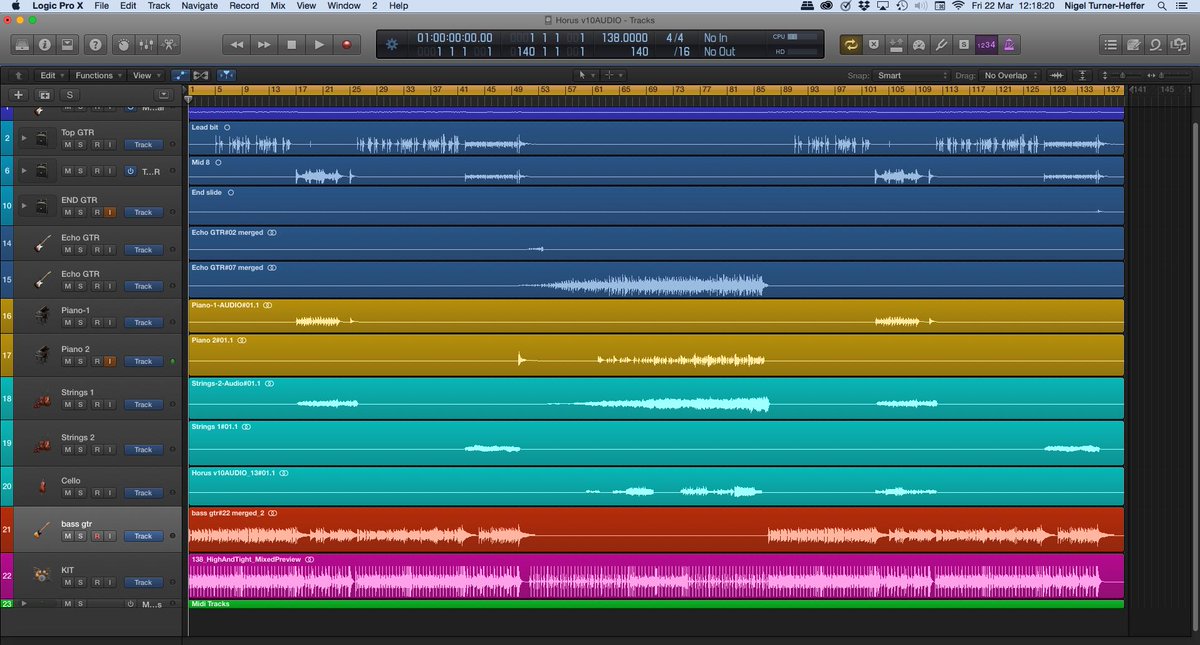This screenshot has width=1200, height=645.
Task: Open the Command-click tool menu
Action: (613, 75)
